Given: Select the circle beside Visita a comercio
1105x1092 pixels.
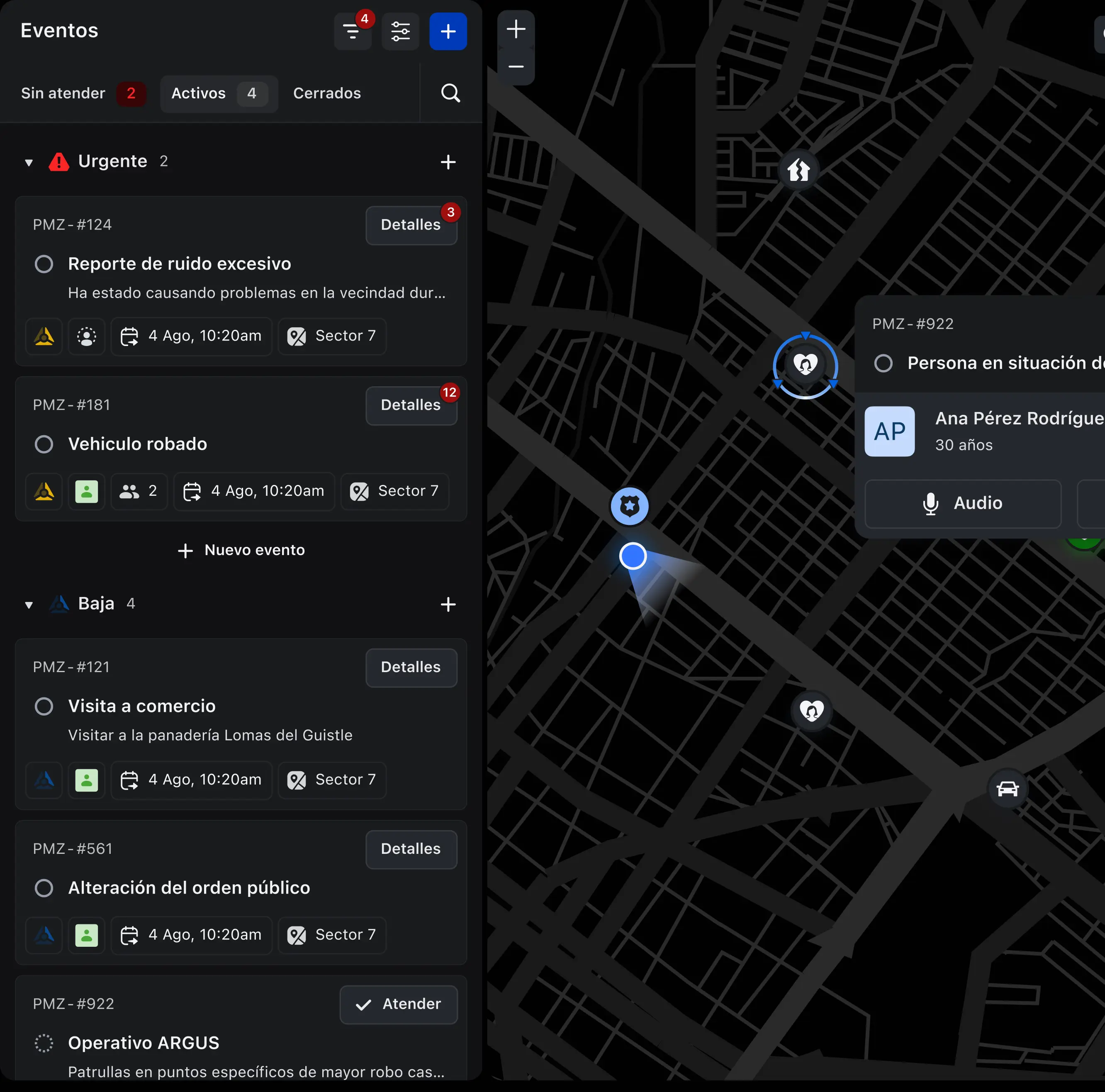Looking at the screenshot, I should click(x=44, y=706).
